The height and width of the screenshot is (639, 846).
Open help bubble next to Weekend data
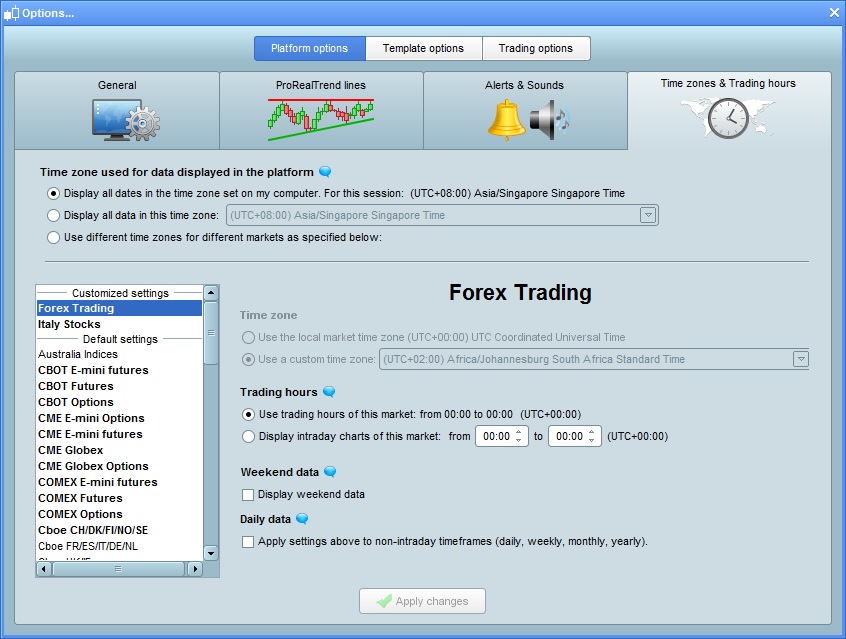[330, 472]
